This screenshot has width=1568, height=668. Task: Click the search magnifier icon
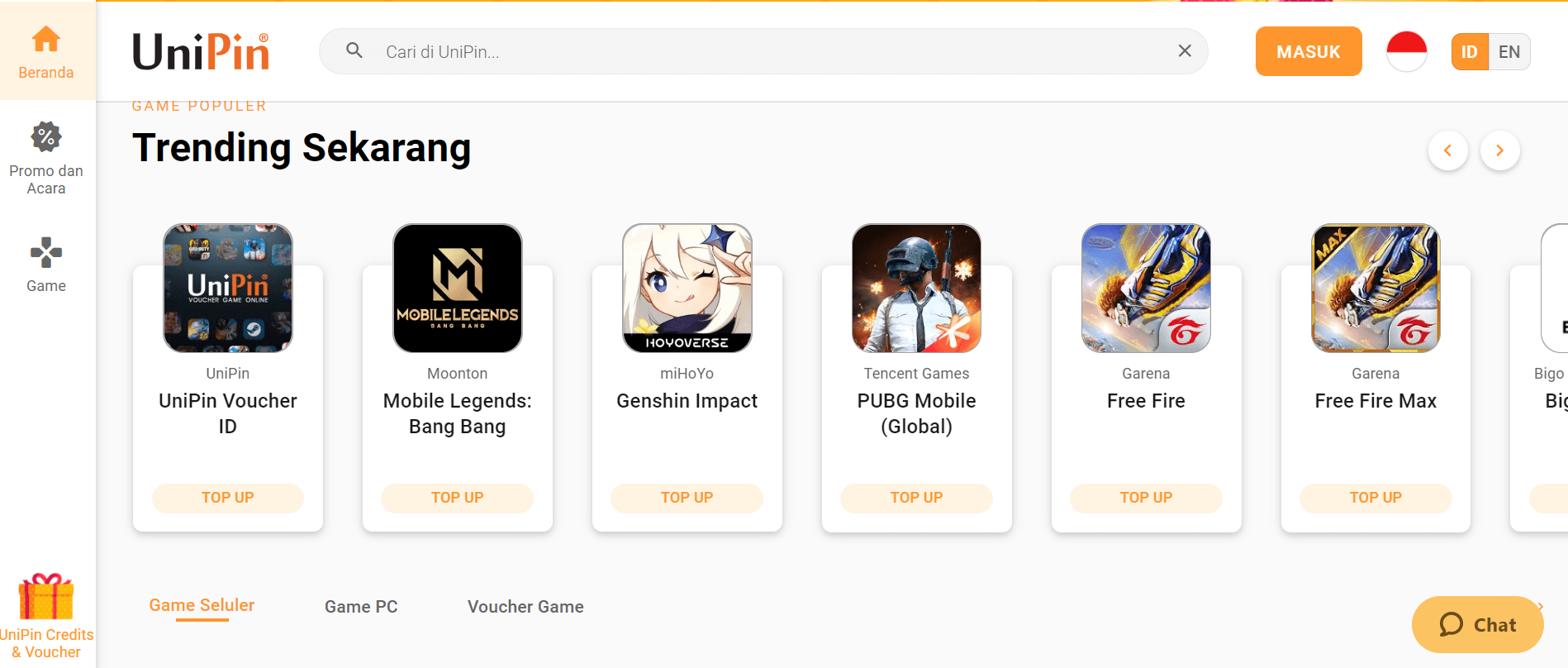tap(354, 50)
